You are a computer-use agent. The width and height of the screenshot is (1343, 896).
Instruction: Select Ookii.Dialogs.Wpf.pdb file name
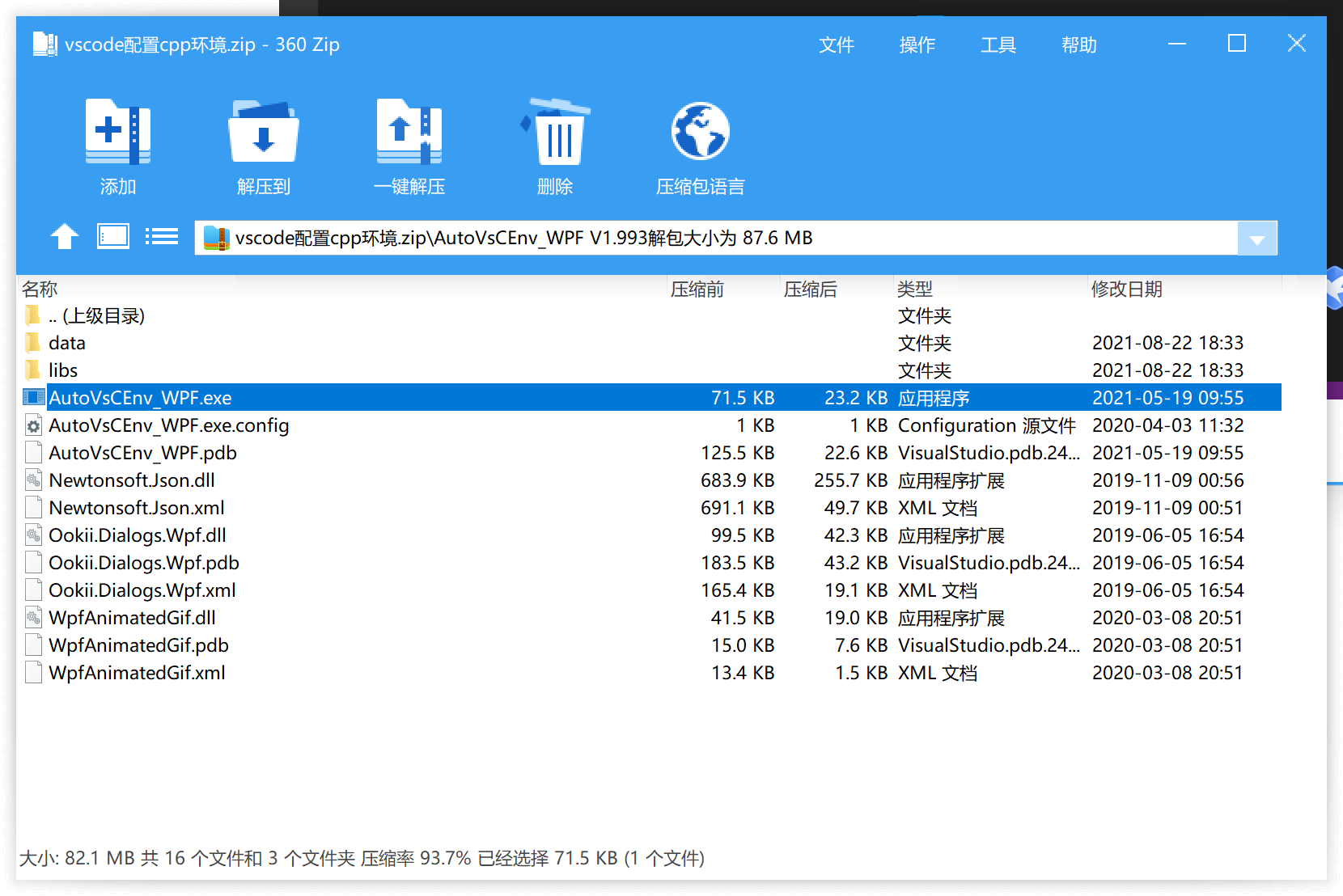pos(144,563)
